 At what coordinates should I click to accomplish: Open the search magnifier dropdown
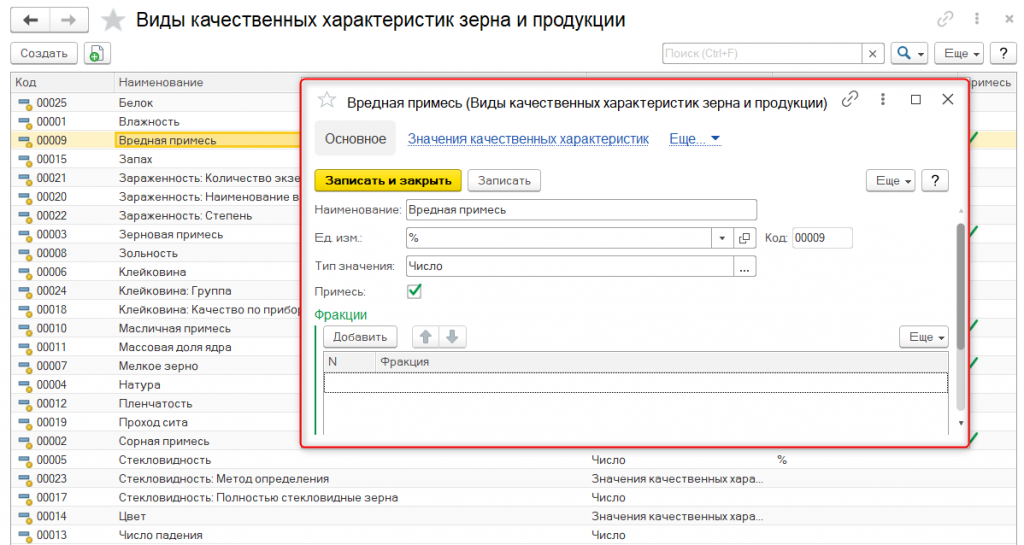tap(910, 54)
